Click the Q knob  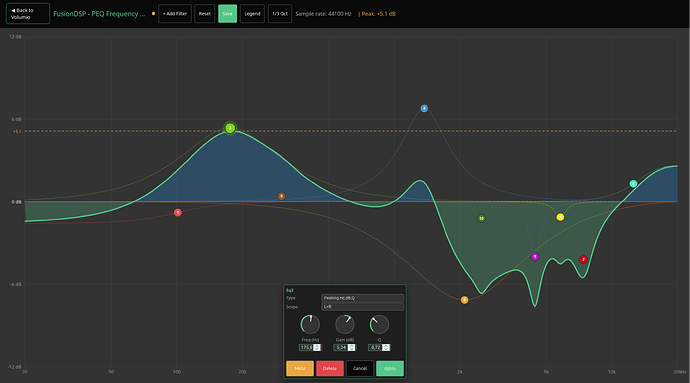pyautogui.click(x=379, y=325)
